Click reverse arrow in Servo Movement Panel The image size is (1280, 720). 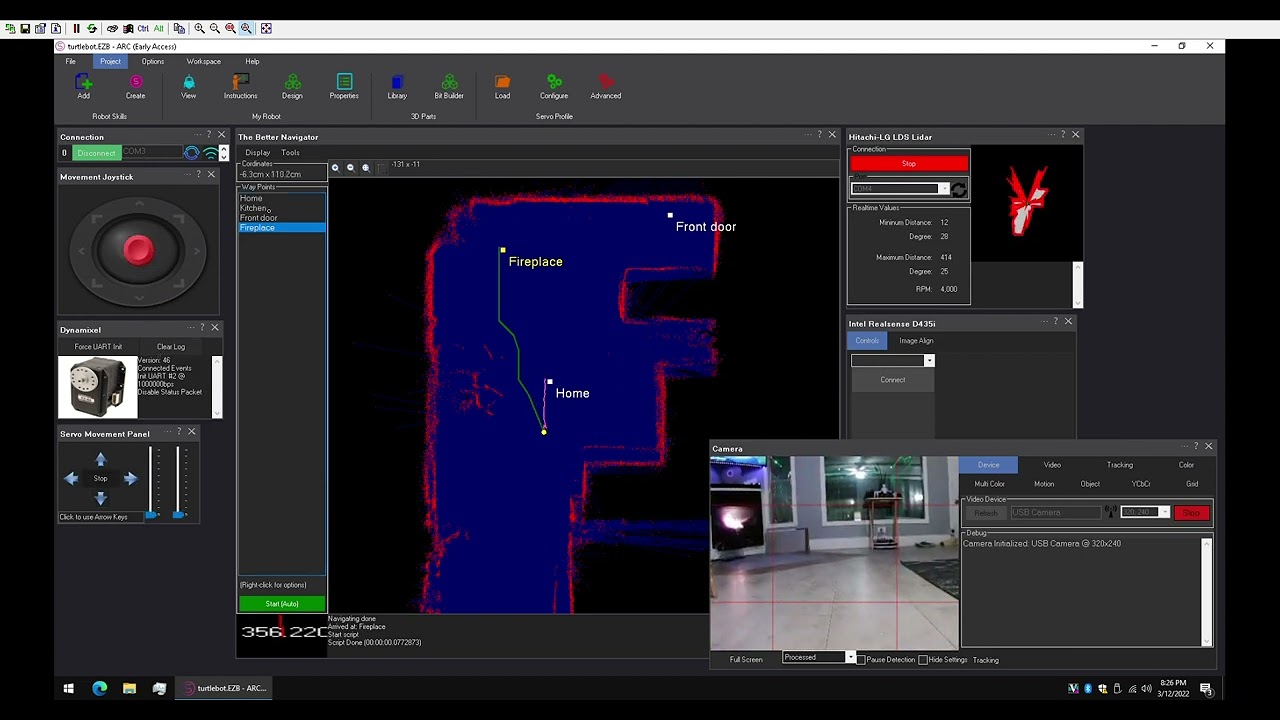[100, 498]
